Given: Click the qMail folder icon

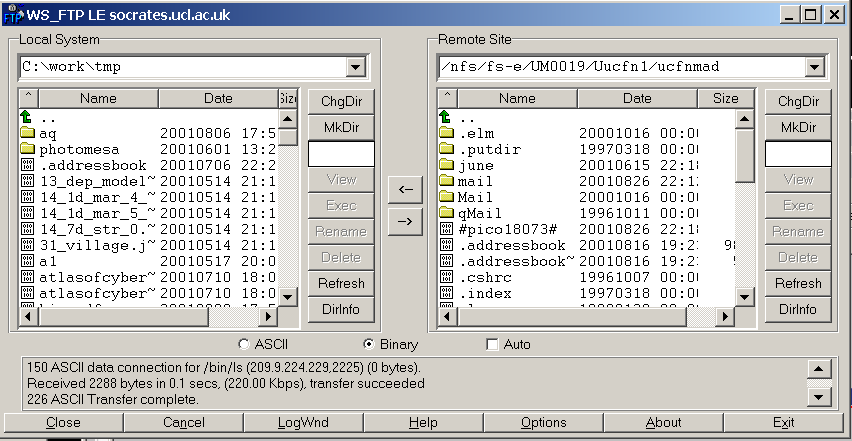Looking at the screenshot, I should pyautogui.click(x=446, y=212).
